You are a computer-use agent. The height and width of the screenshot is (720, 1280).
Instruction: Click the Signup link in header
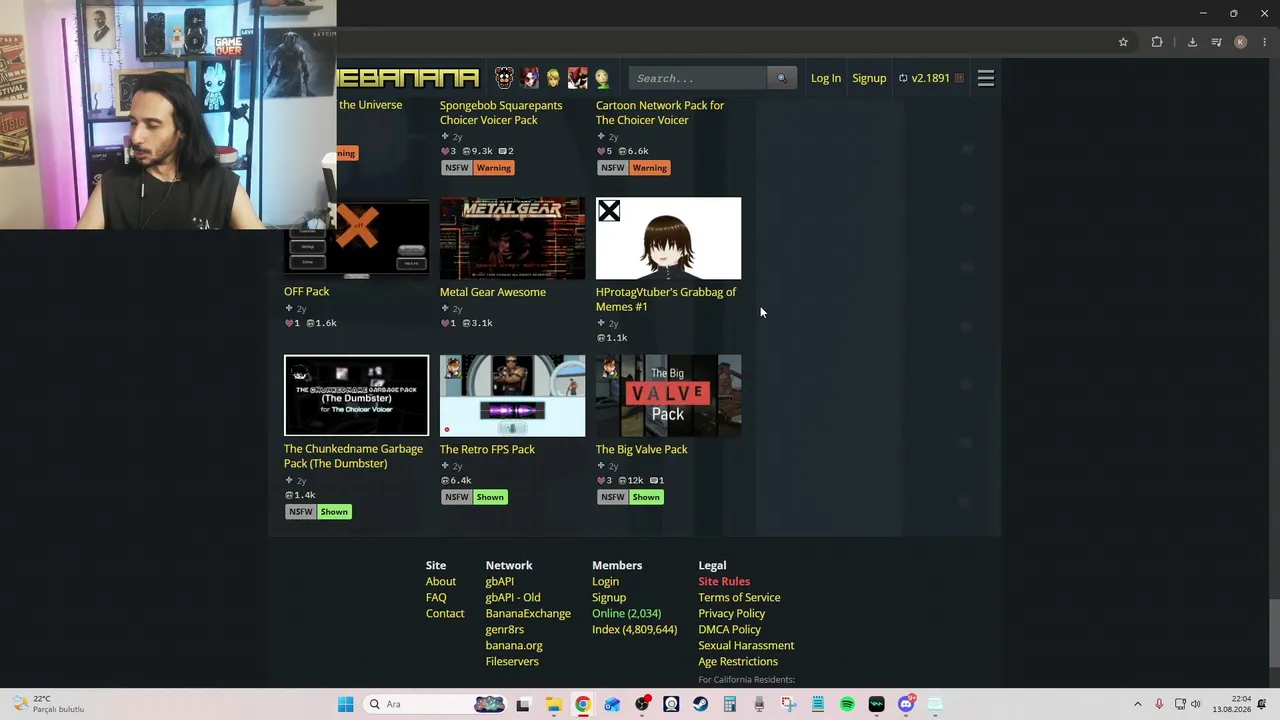(869, 78)
